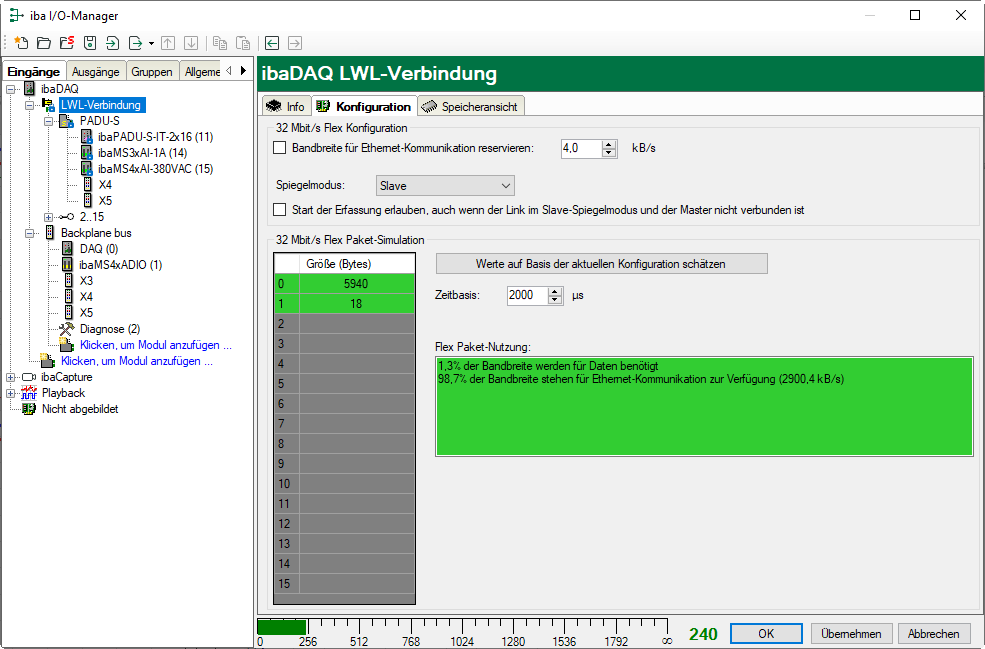The width and height of the screenshot is (985, 649).
Task: Open the Gruppen tab
Action: coord(152,72)
